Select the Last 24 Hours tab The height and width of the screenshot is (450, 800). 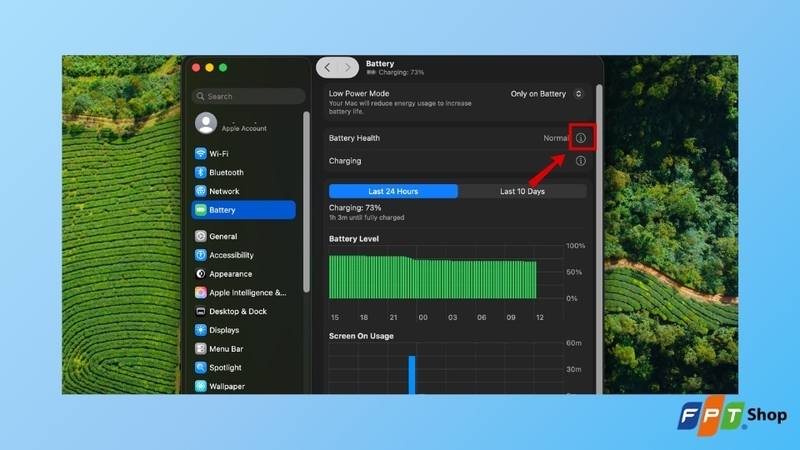[x=393, y=191]
